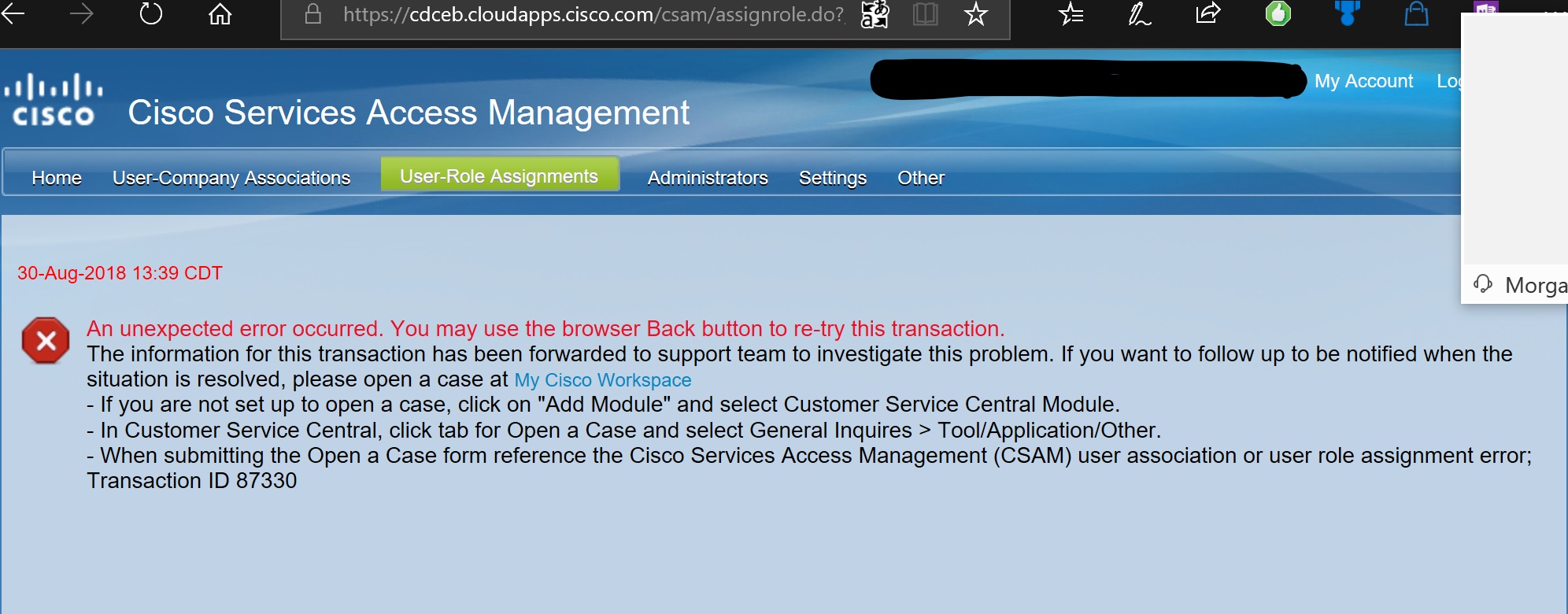This screenshot has width=1568, height=614.
Task: Open the My Account link
Action: (x=1364, y=81)
